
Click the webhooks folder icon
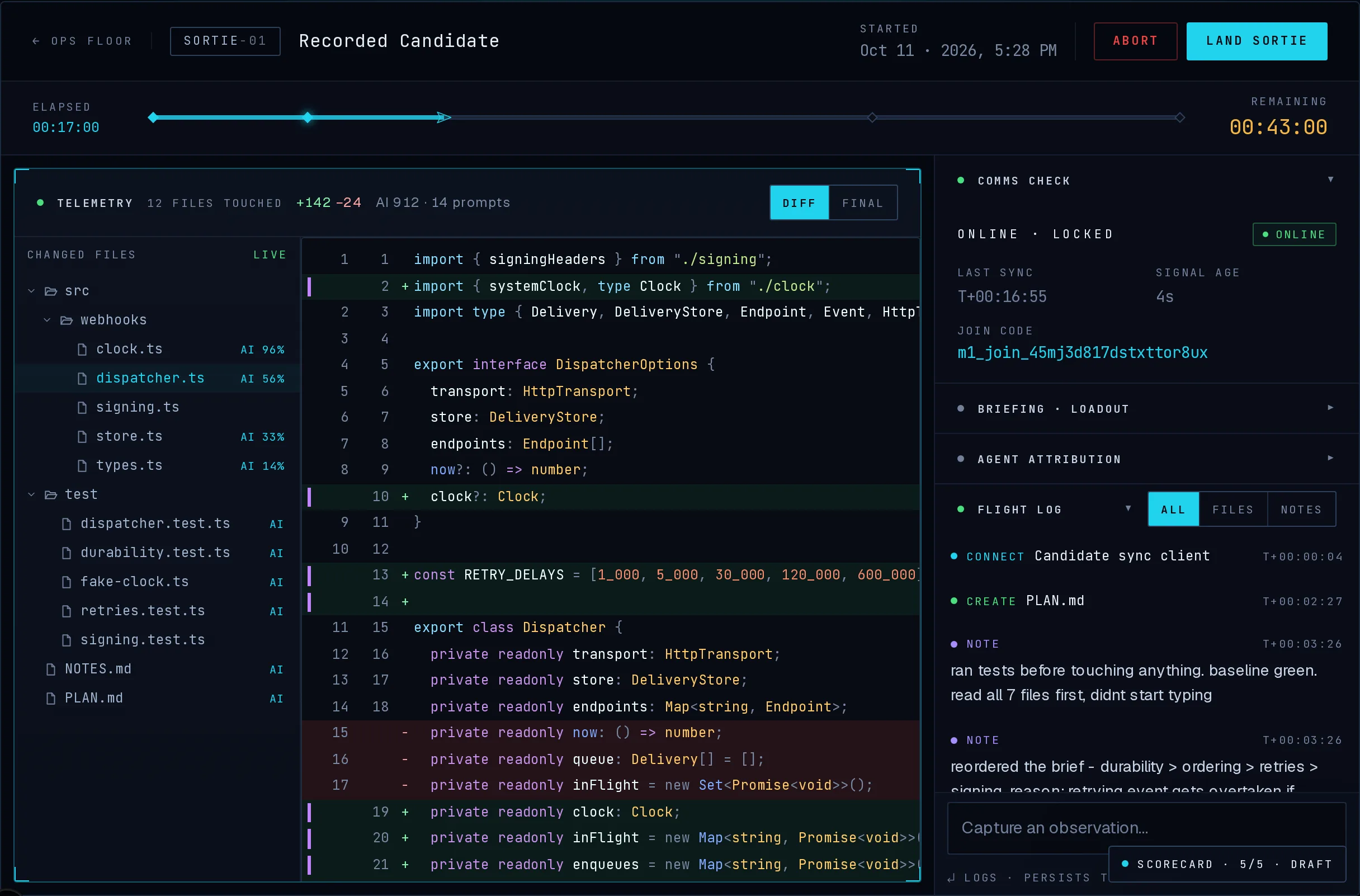pos(67,320)
